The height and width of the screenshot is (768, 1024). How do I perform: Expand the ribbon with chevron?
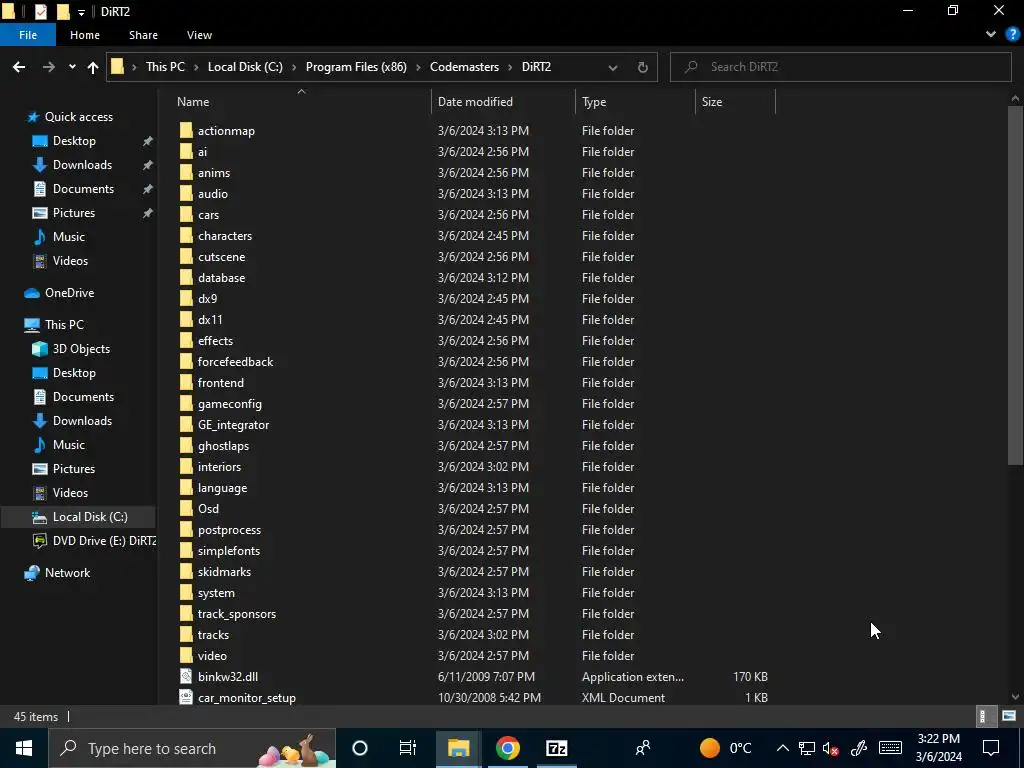991,35
